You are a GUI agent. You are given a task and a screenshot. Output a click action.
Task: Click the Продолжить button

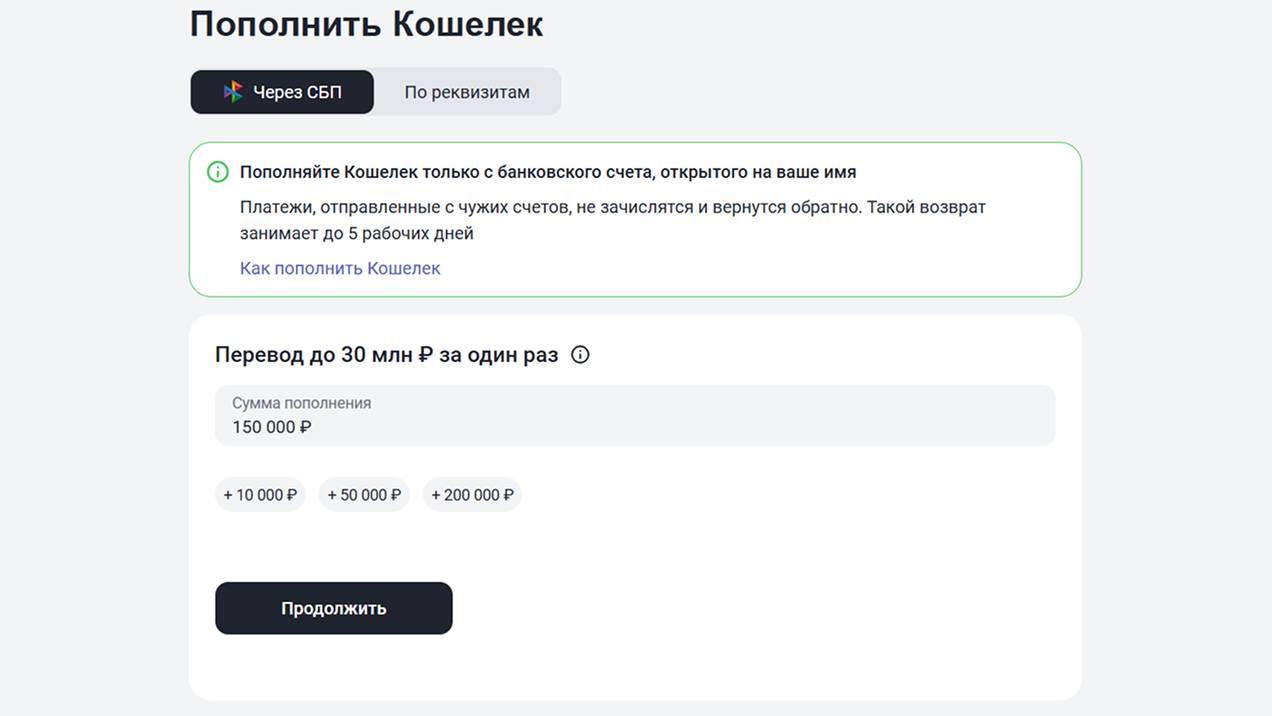coord(334,608)
